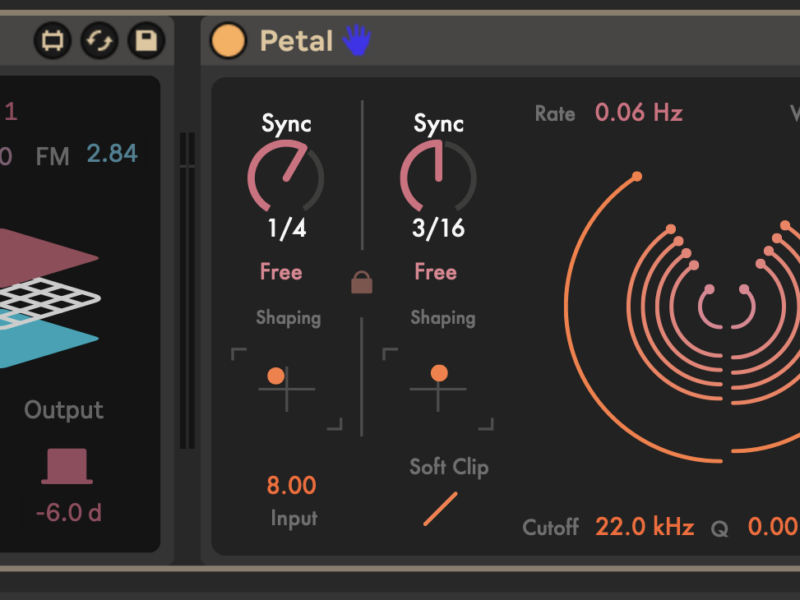Select the right Free mode button
This screenshot has width=800, height=600.
(435, 272)
